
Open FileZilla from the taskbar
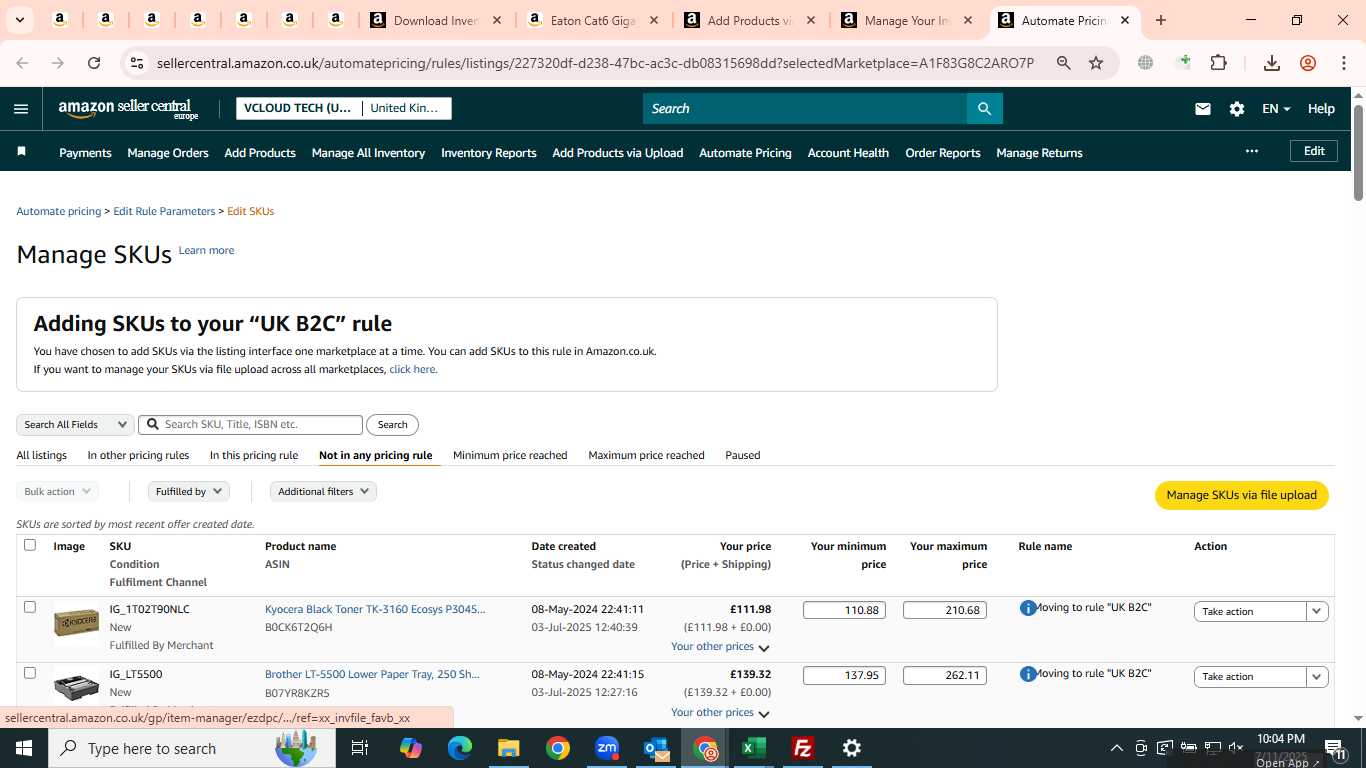802,748
